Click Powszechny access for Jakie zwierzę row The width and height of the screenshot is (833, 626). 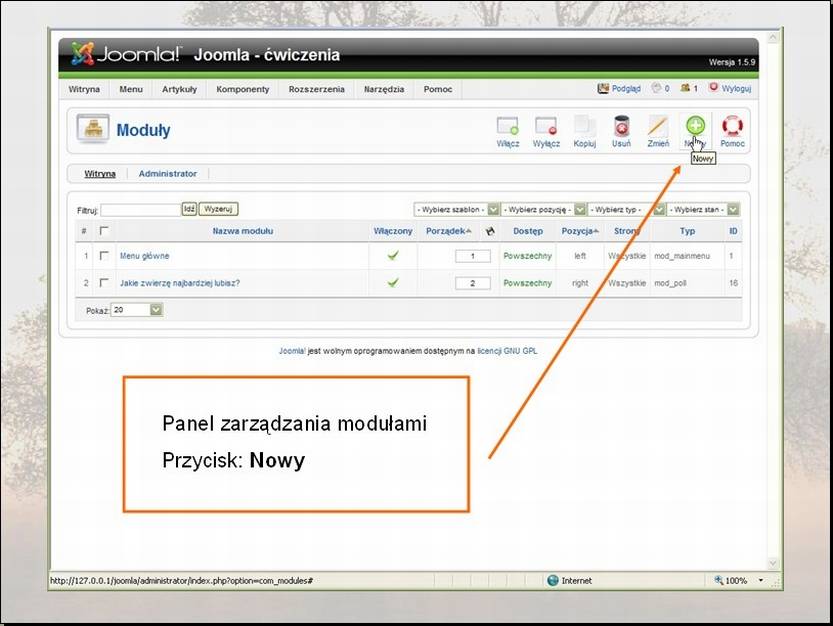tap(528, 283)
